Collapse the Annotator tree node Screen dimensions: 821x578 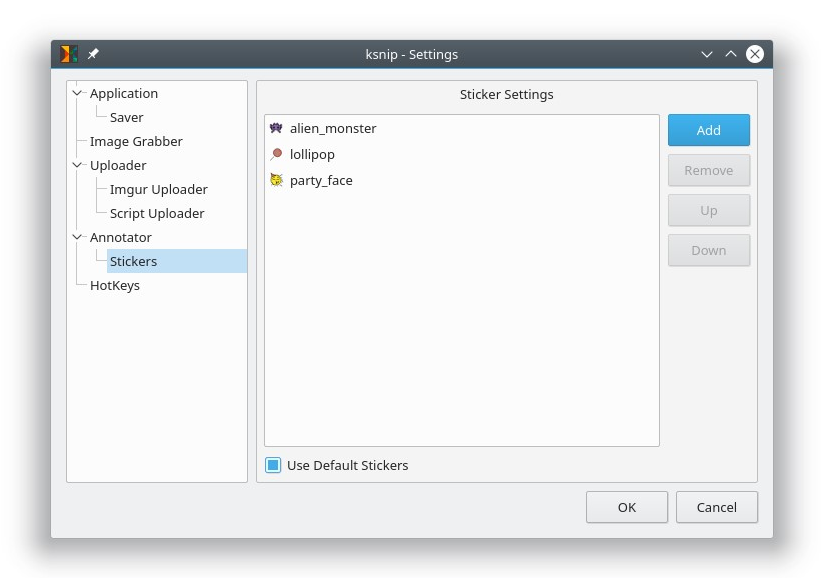coord(77,237)
